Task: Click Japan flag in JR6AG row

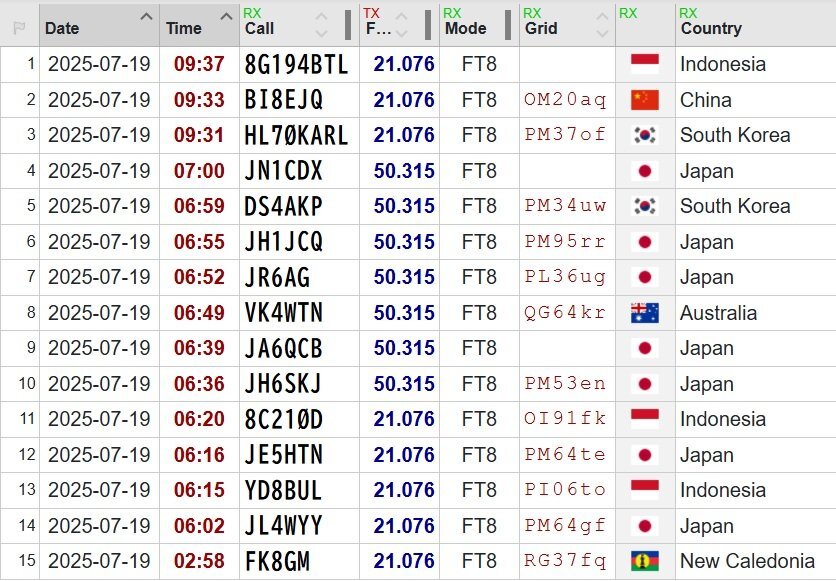Action: tap(645, 277)
